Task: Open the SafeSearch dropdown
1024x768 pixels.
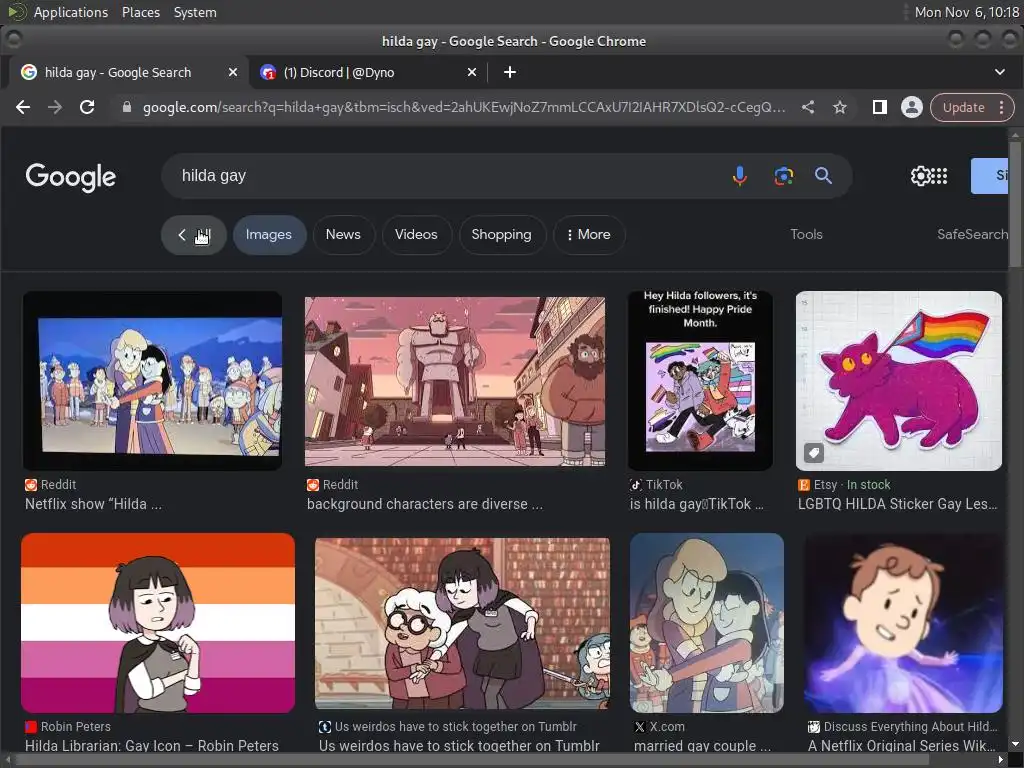Action: coord(972,234)
